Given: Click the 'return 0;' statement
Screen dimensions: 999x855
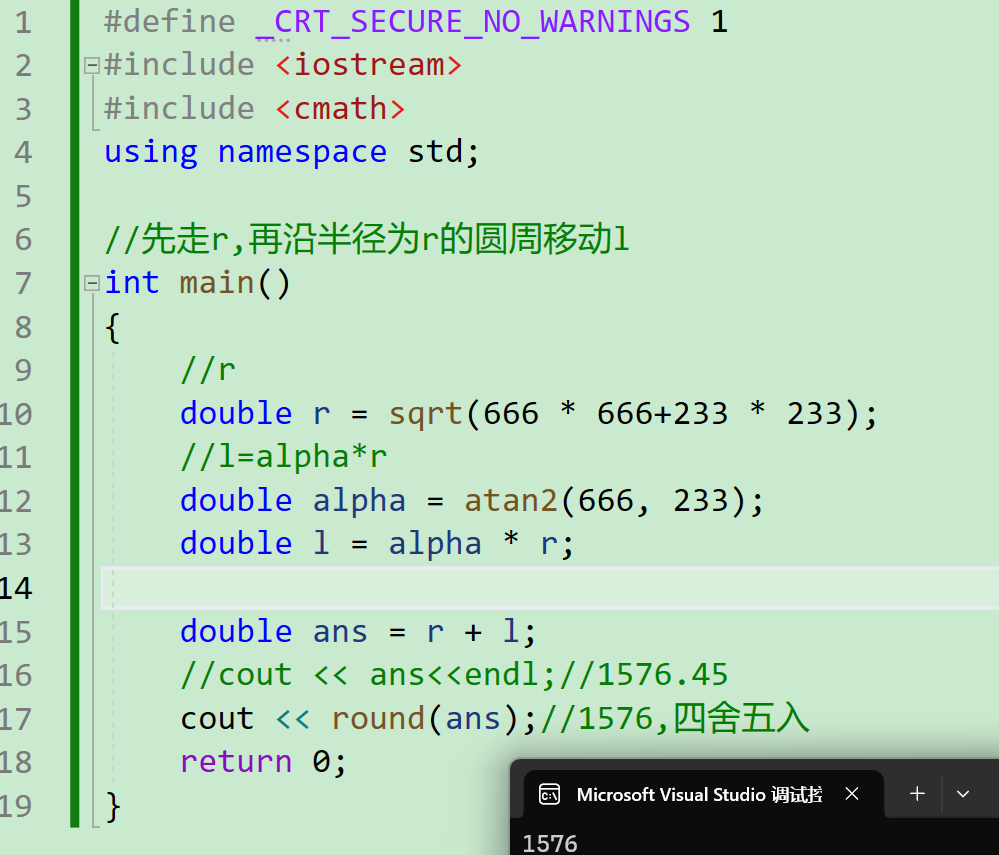Looking at the screenshot, I should (x=263, y=763).
